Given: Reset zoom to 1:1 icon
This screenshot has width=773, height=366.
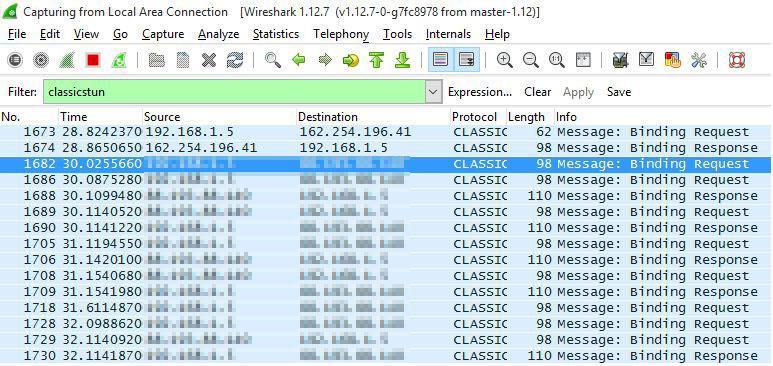Looking at the screenshot, I should click(557, 61).
